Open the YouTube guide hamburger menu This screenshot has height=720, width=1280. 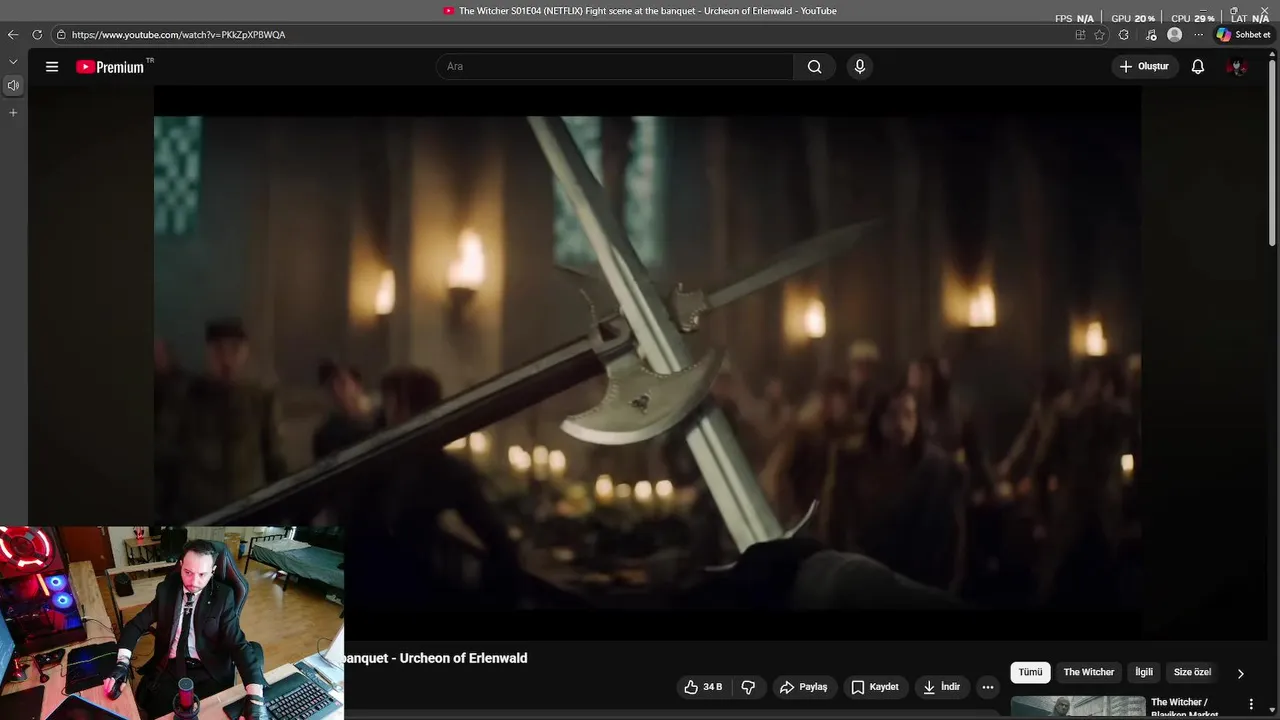pos(52,67)
